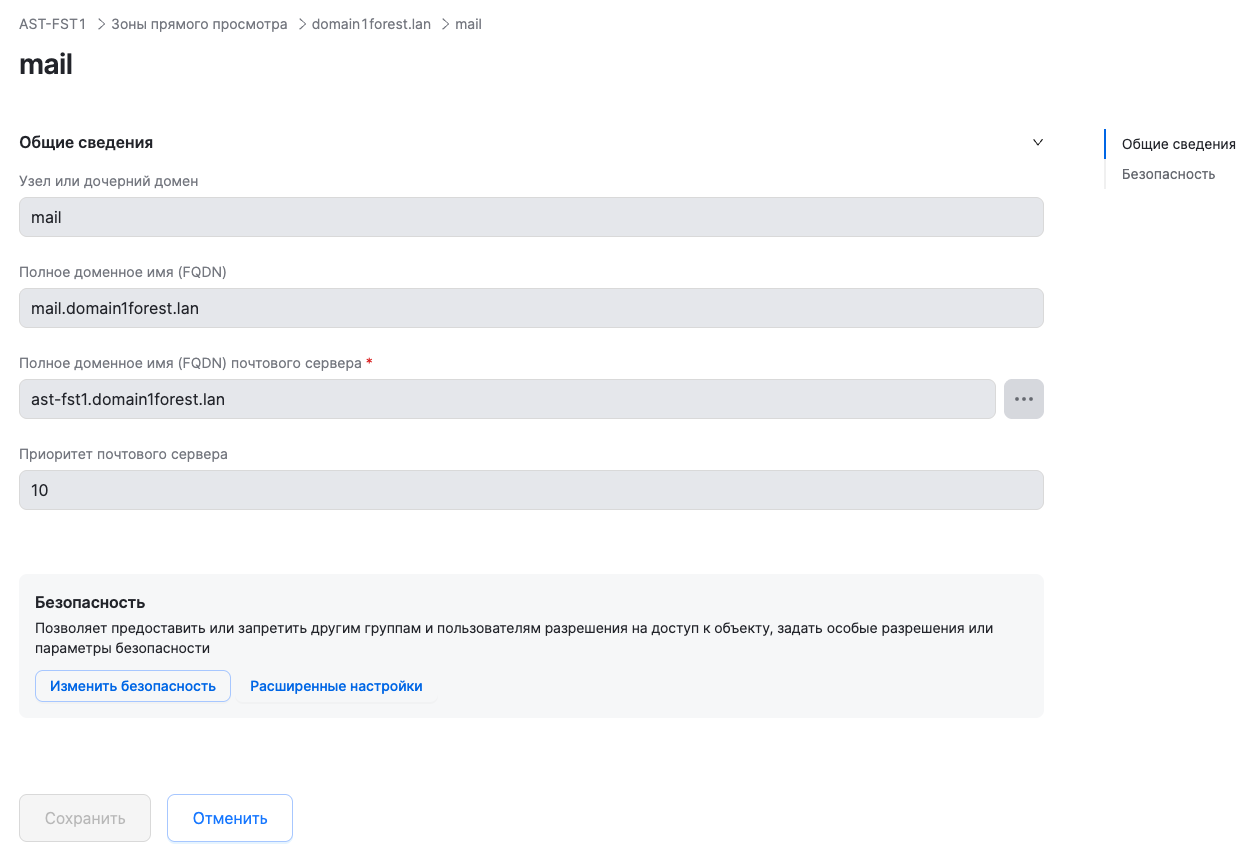
Task: Jump to Общие сведения in side navigation
Action: [x=1178, y=144]
